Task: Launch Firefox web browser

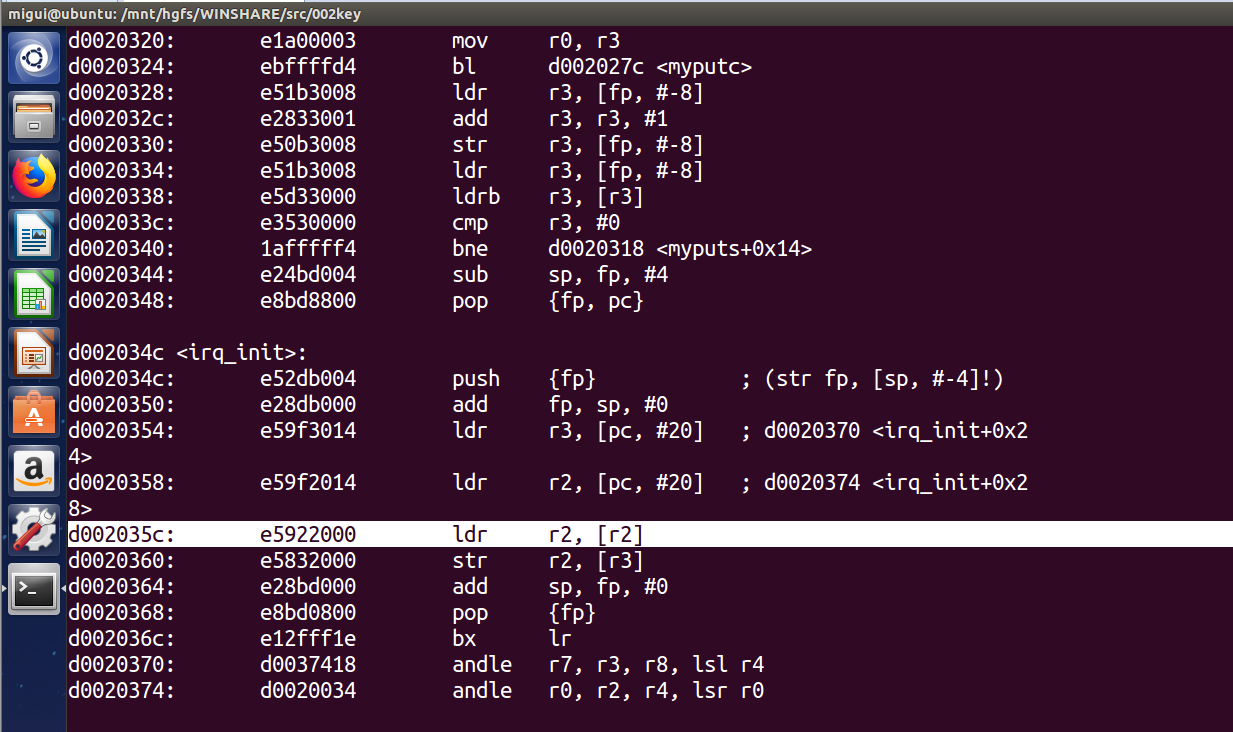Action: click(x=34, y=177)
